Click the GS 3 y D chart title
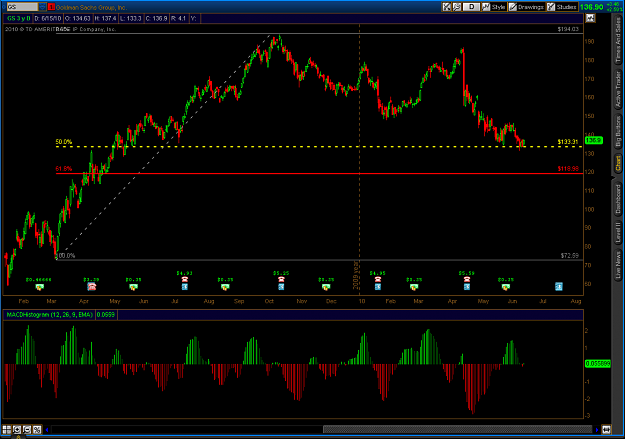Viewport: 625px width, 439px height. [18, 18]
